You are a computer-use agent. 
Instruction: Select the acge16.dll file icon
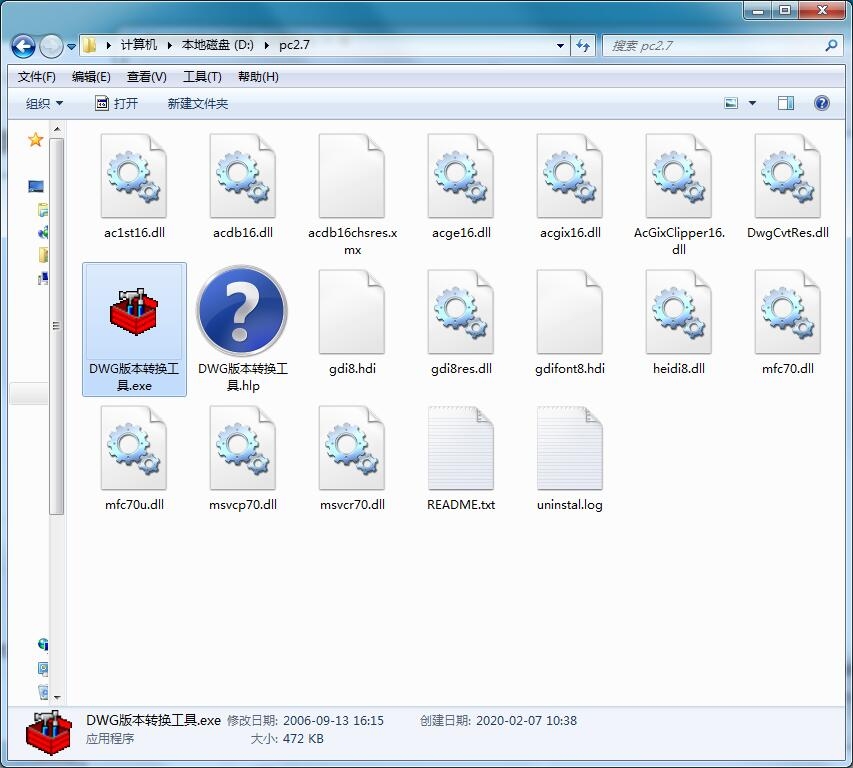tap(461, 176)
